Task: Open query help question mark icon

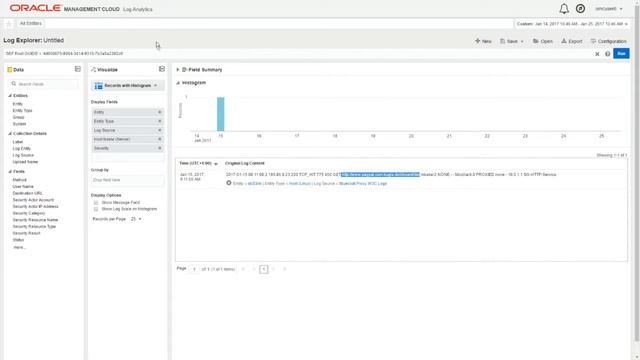Action: pyautogui.click(x=607, y=54)
